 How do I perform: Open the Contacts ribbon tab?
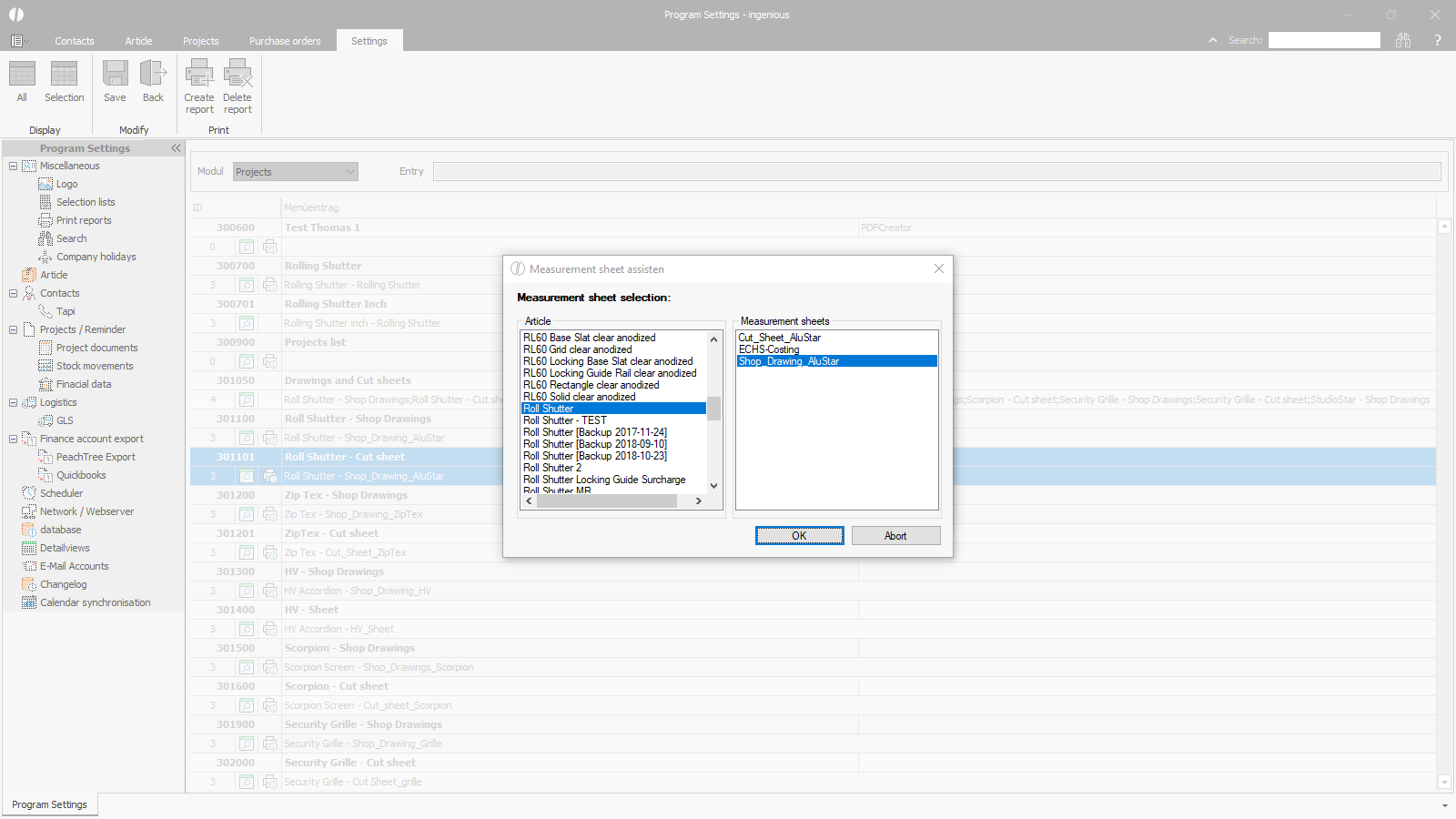74,41
